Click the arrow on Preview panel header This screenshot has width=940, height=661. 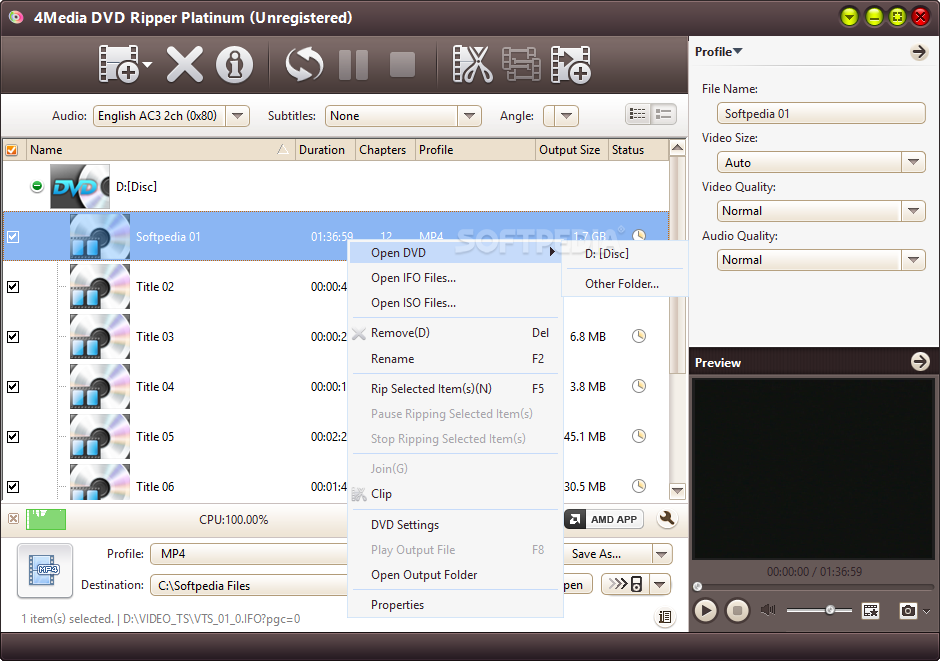(x=920, y=362)
